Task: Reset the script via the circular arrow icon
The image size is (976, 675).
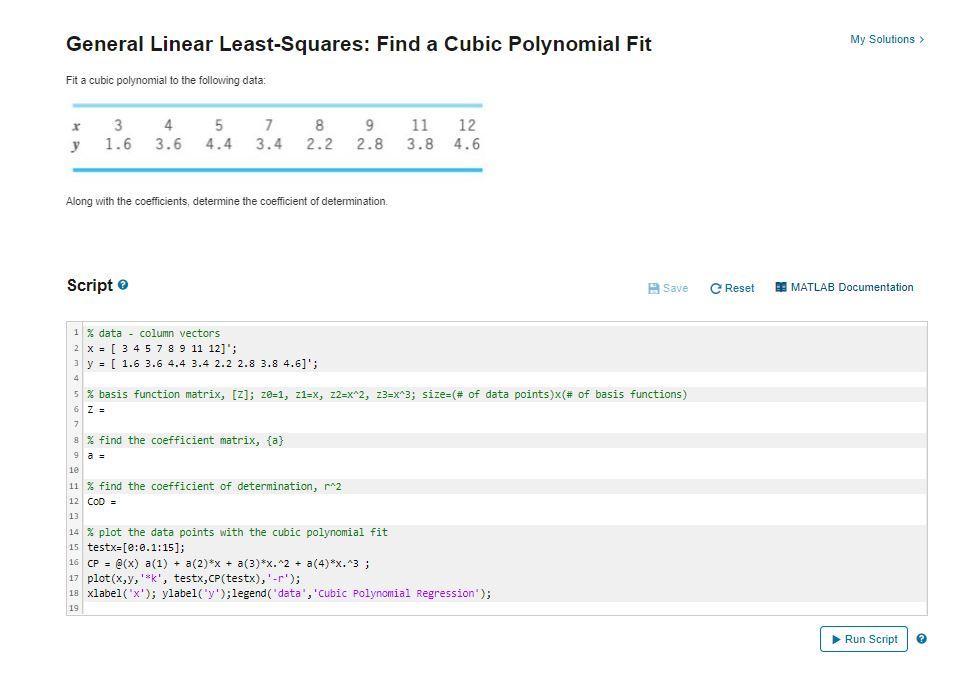Action: coord(716,288)
